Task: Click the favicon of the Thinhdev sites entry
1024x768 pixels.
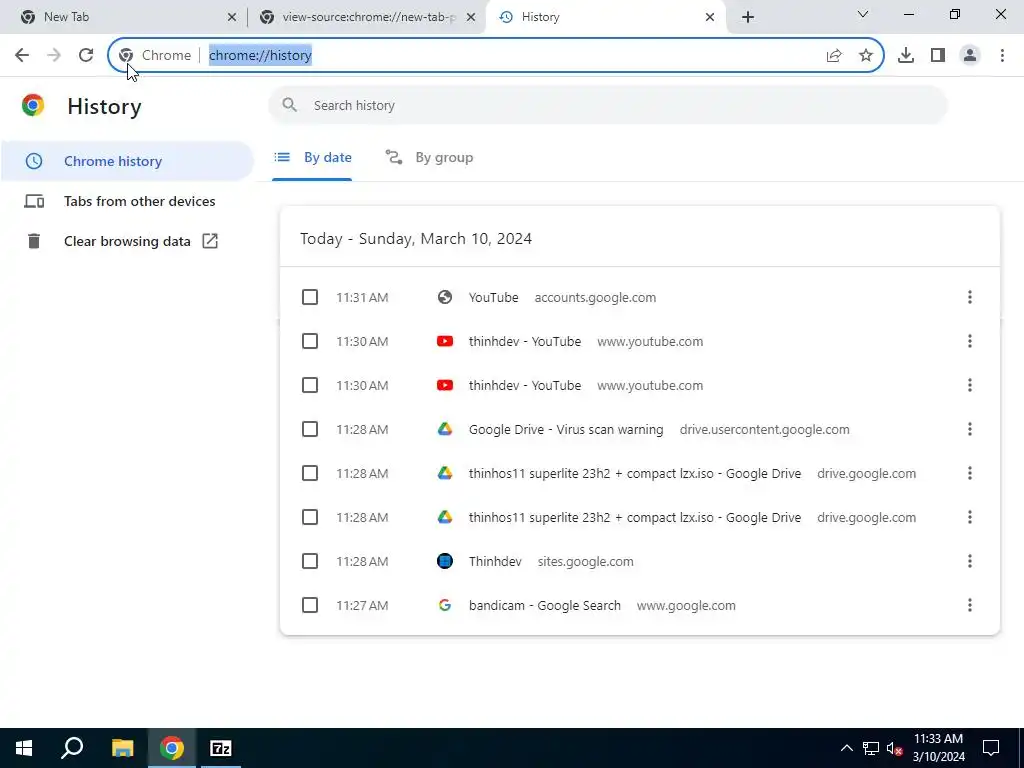Action: [445, 561]
